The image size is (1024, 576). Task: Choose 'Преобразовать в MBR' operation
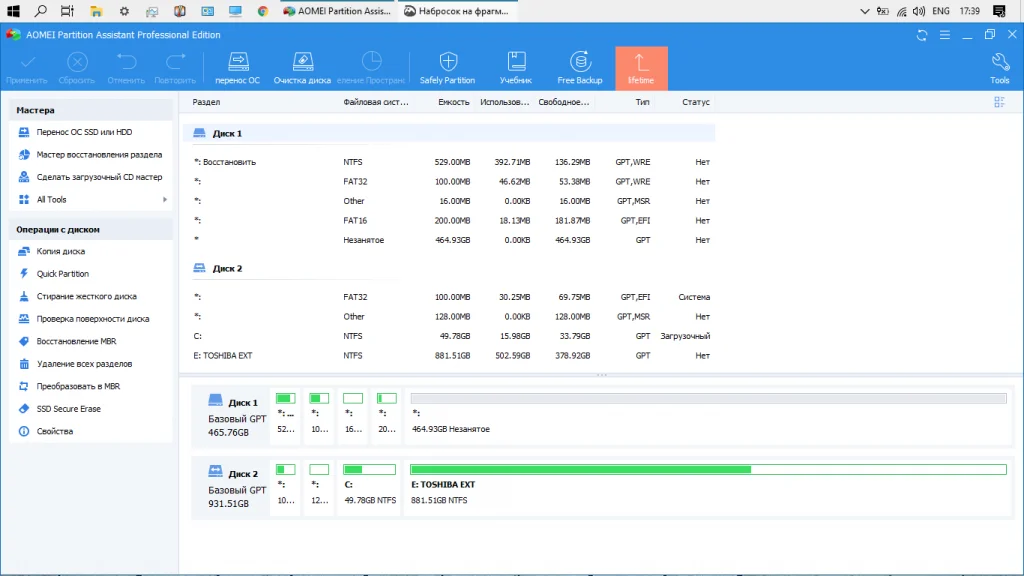78,386
